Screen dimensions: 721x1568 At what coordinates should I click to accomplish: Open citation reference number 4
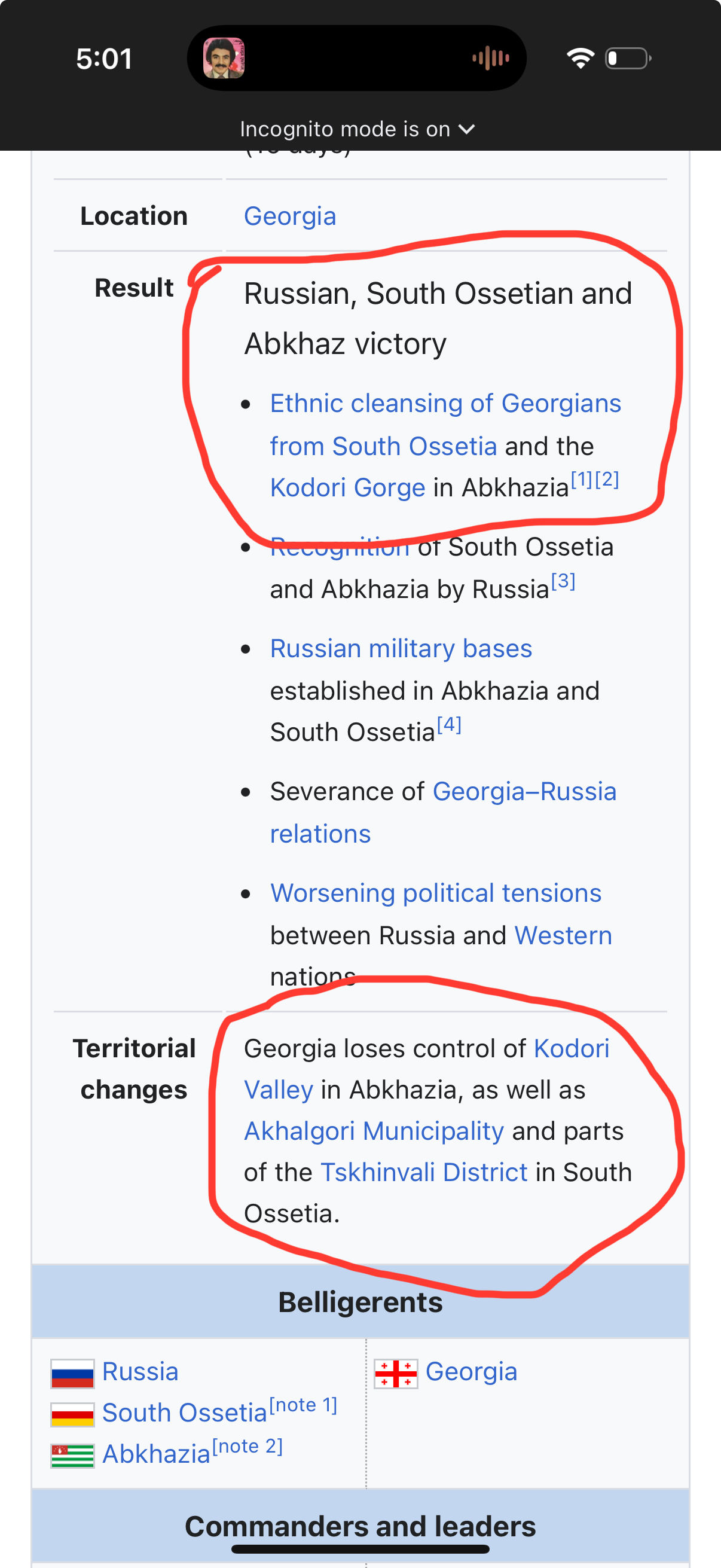pos(449,724)
